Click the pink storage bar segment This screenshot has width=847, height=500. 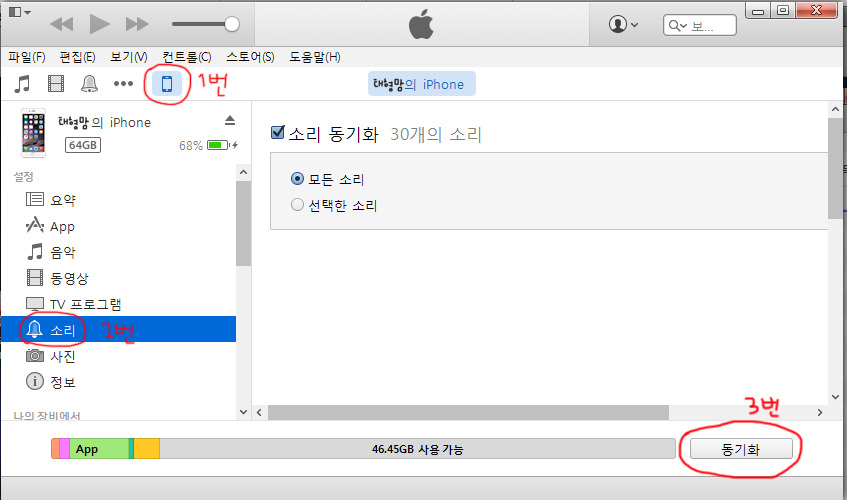click(64, 449)
